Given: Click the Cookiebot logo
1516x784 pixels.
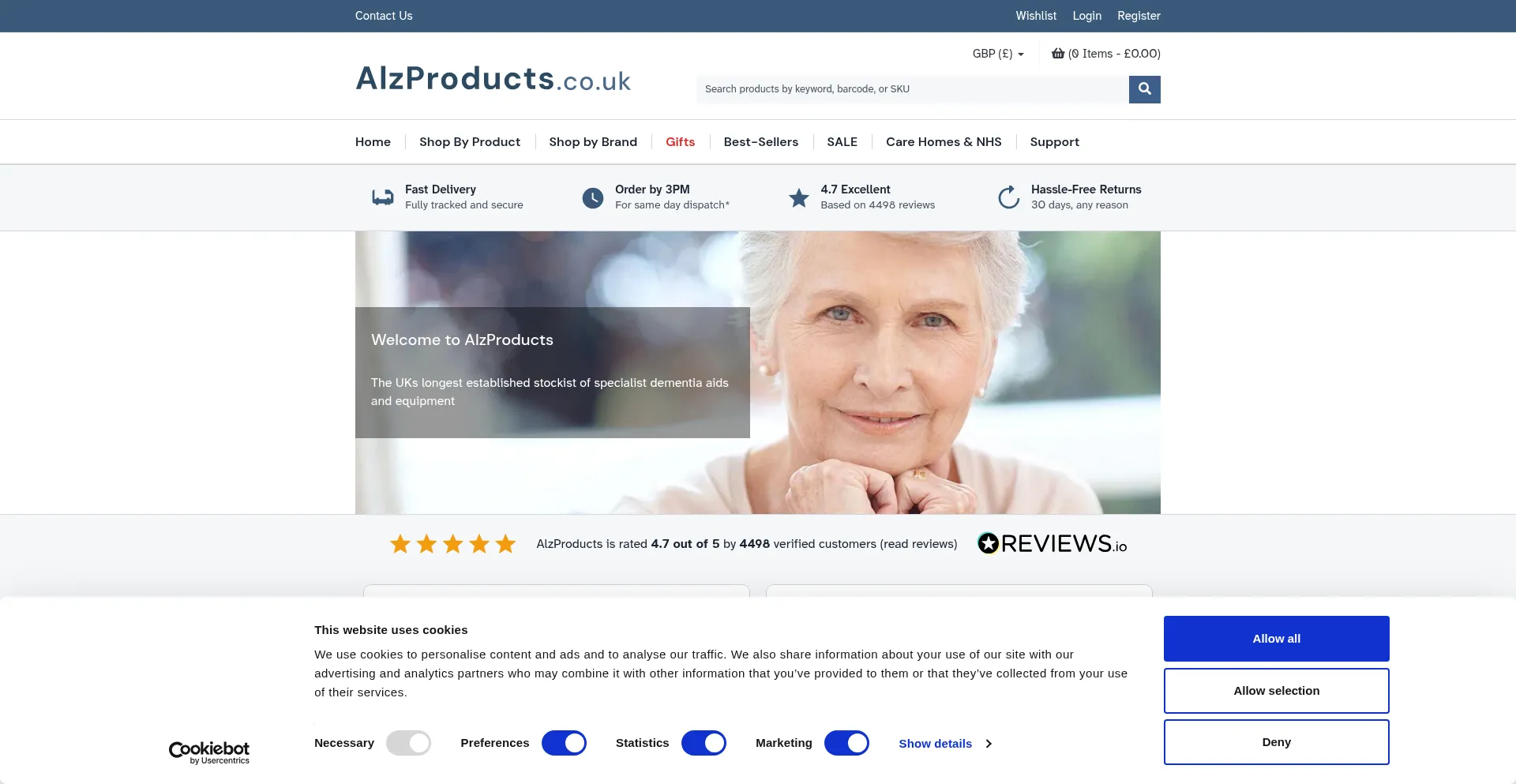Looking at the screenshot, I should point(209,752).
